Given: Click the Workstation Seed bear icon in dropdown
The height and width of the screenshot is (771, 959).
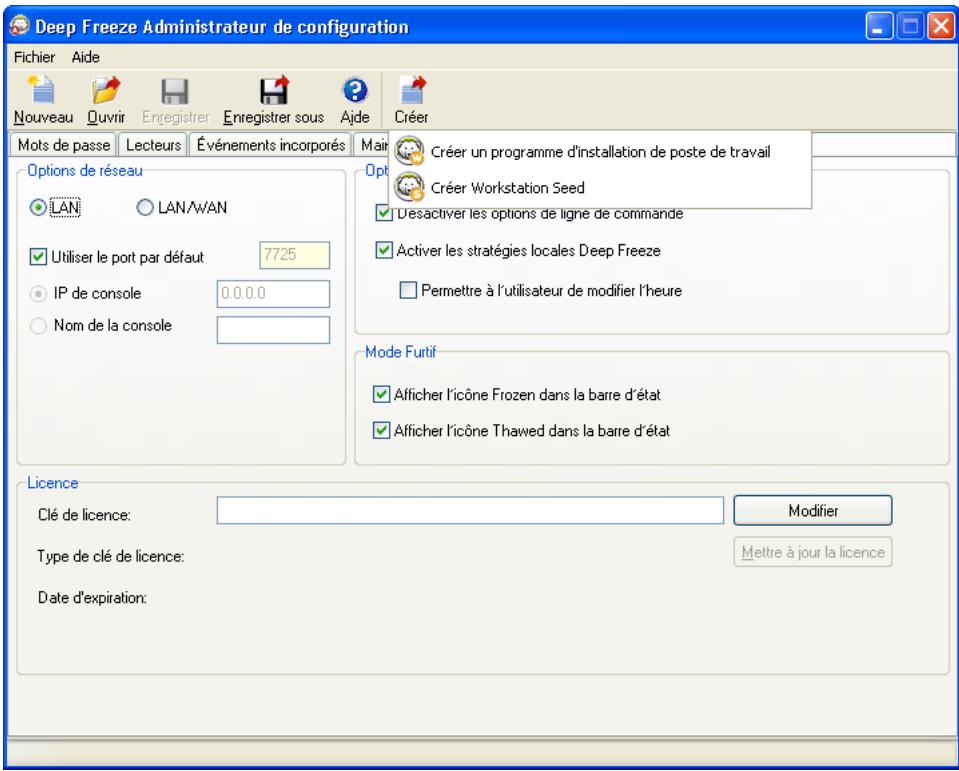Looking at the screenshot, I should coord(409,186).
